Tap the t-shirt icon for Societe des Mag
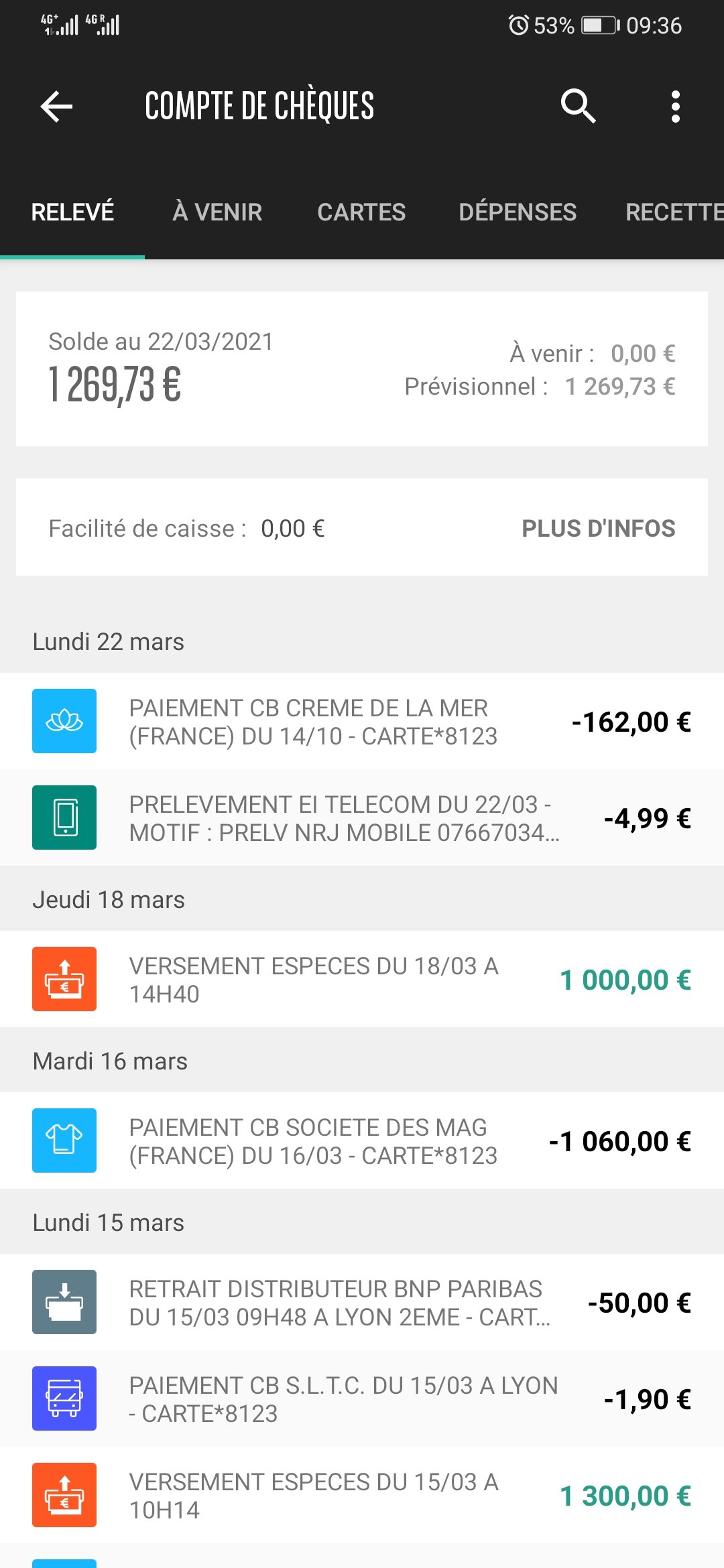 [x=64, y=1140]
